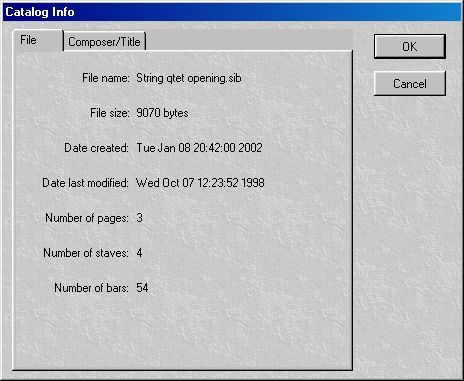Click the 'File size:' label
Screen dimensions: 464x381
click(x=110, y=113)
